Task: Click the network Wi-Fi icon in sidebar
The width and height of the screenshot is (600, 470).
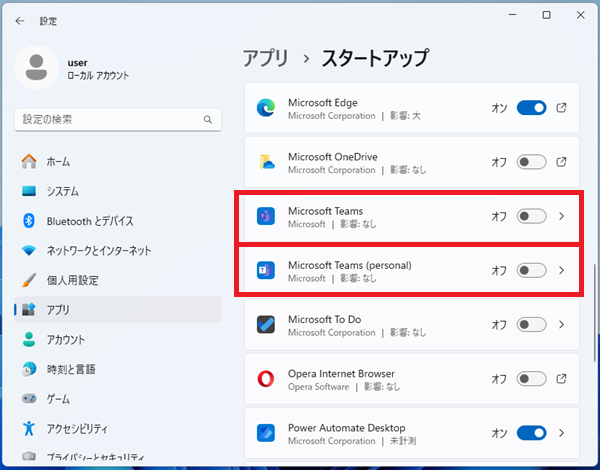Action: pyautogui.click(x=29, y=251)
